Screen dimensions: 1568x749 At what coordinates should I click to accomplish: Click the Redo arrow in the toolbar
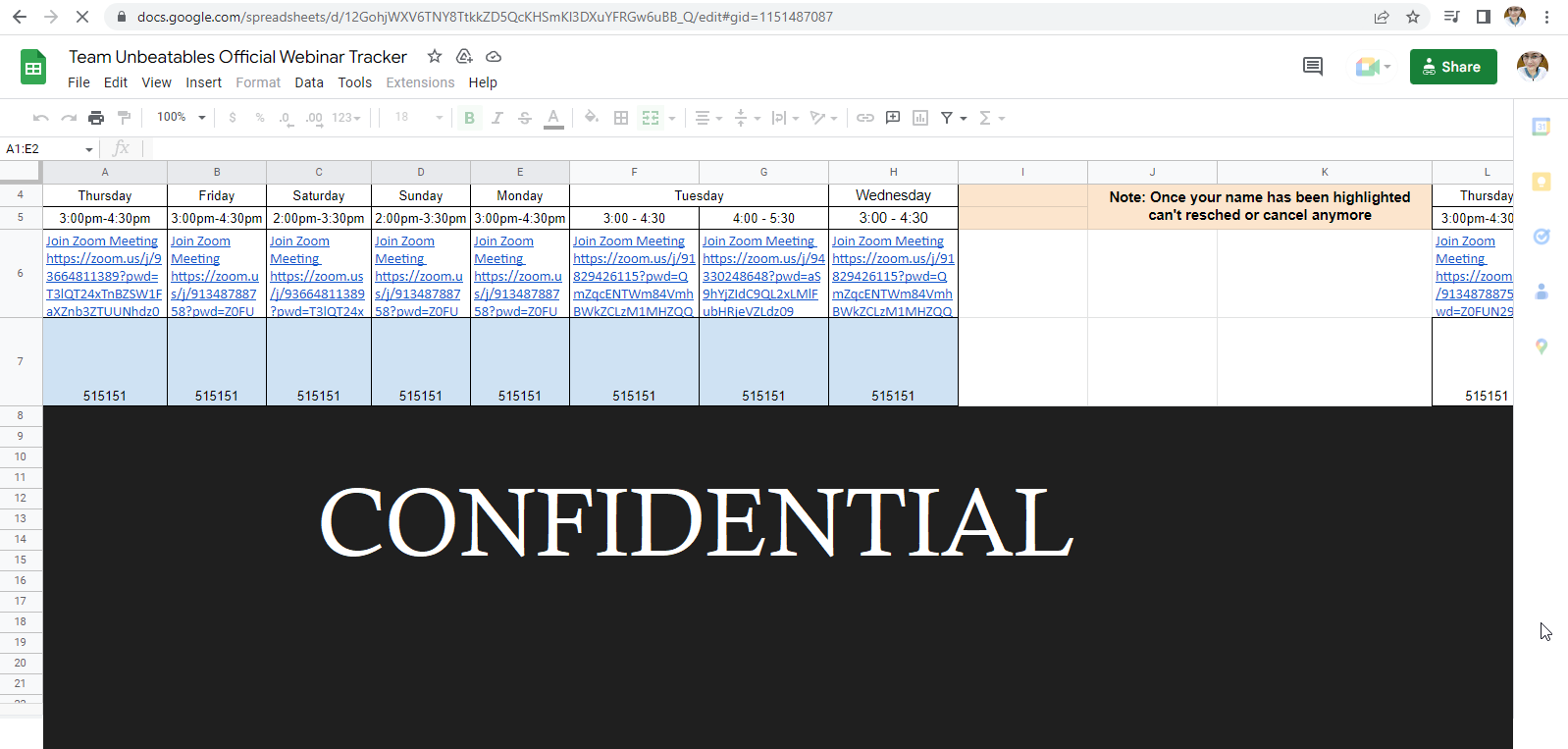tap(69, 118)
